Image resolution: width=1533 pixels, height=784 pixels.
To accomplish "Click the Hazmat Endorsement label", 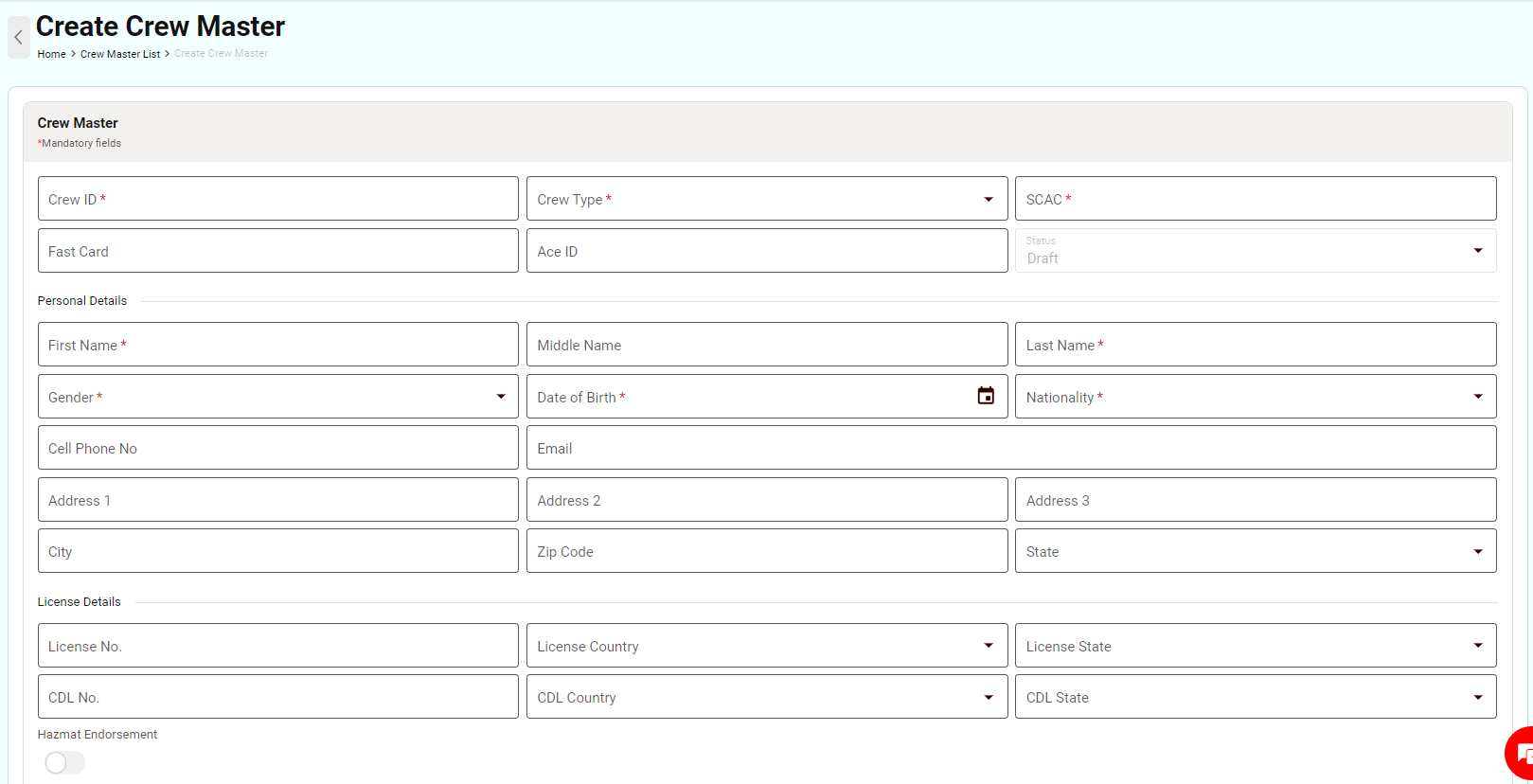I will click(x=98, y=735).
